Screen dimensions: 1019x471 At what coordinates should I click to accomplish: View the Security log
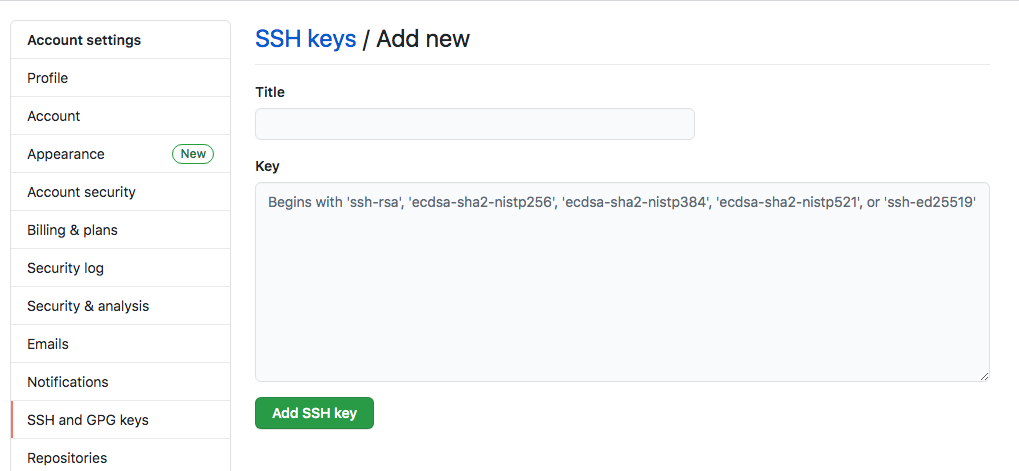(121, 268)
